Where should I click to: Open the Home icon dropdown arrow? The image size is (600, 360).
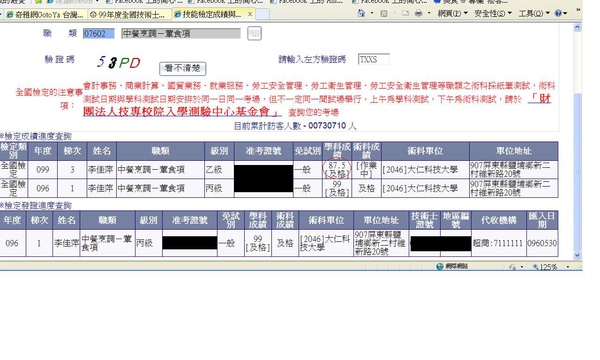tap(372, 13)
